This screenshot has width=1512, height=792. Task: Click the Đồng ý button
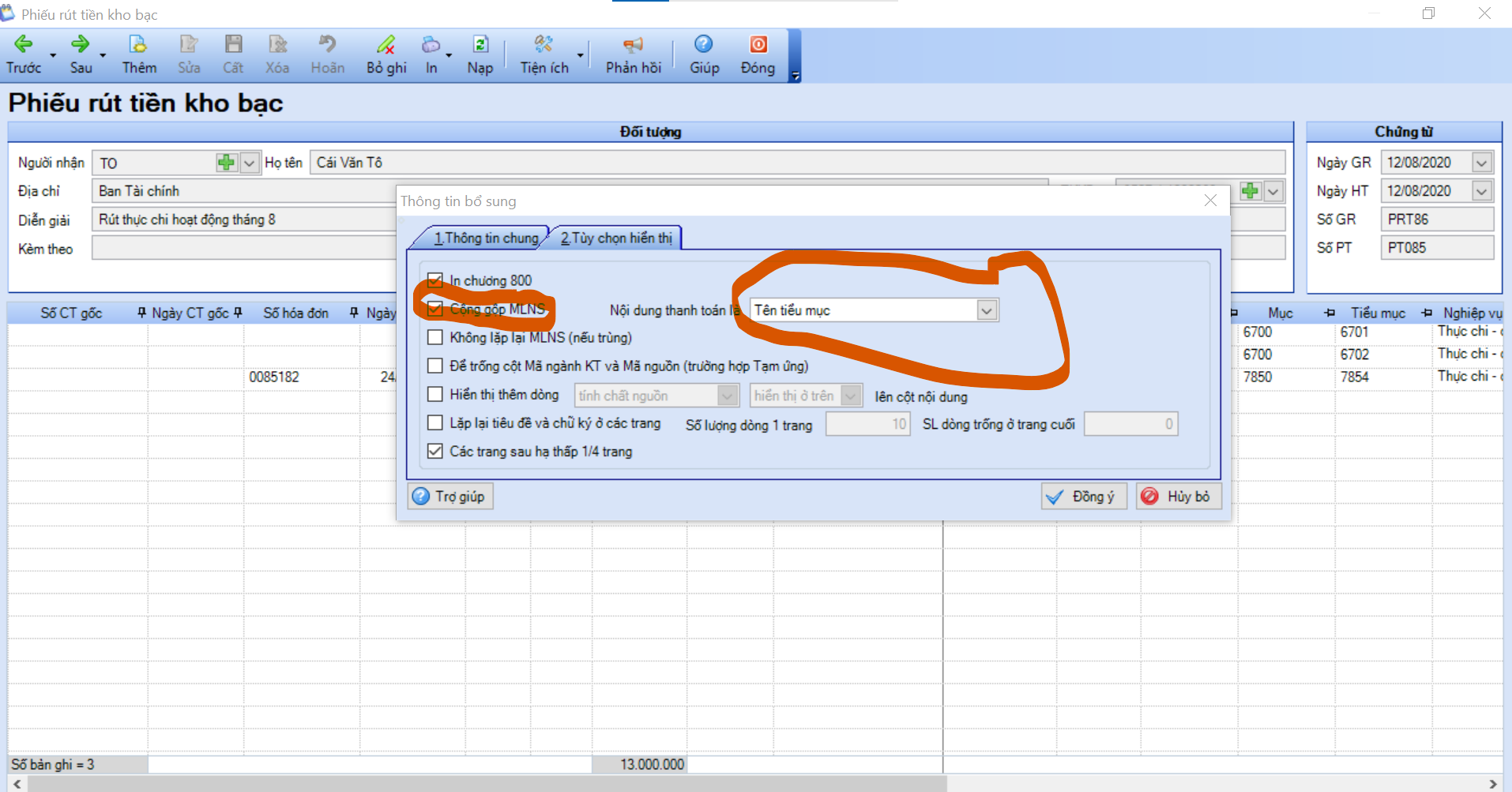[1083, 497]
